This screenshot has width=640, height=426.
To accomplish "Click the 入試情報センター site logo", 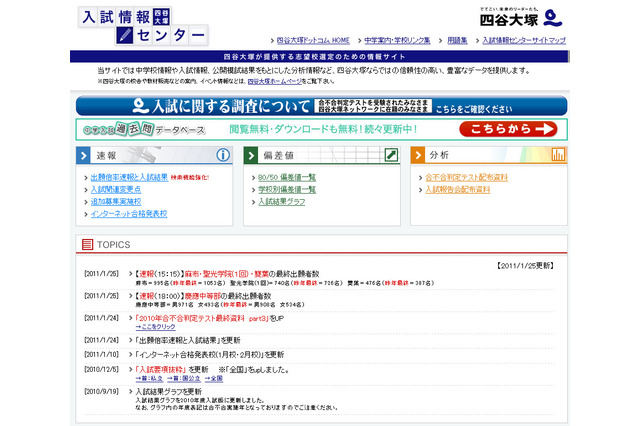I will (143, 26).
